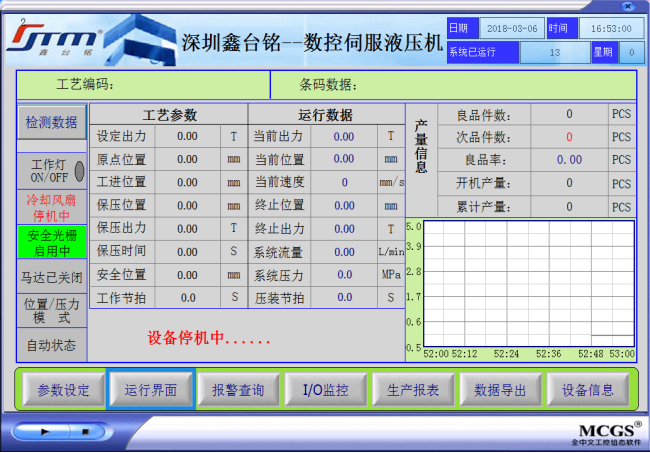Open 设备信息 device info

pos(588,390)
